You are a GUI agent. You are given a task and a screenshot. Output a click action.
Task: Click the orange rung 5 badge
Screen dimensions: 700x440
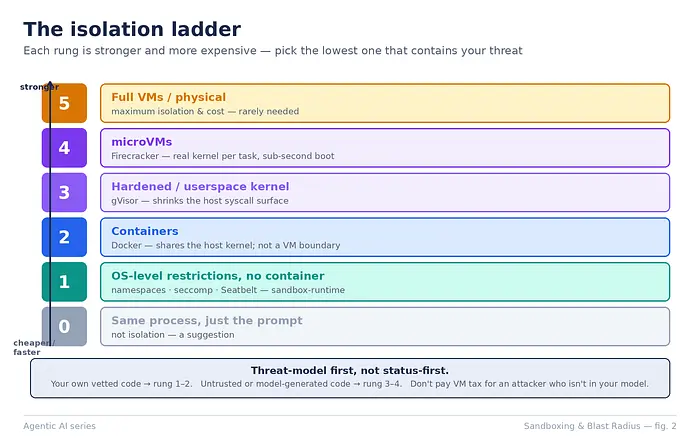(x=64, y=103)
